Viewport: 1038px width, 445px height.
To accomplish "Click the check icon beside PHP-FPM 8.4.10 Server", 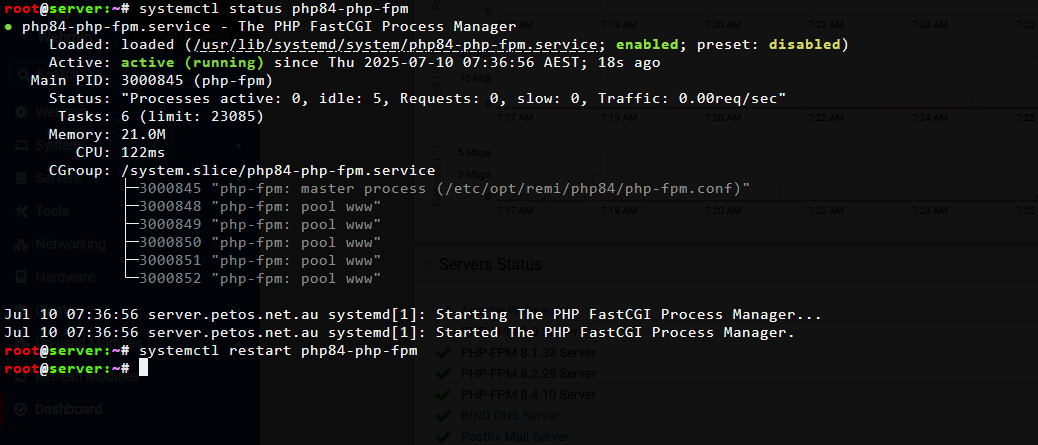I will click(x=444, y=395).
